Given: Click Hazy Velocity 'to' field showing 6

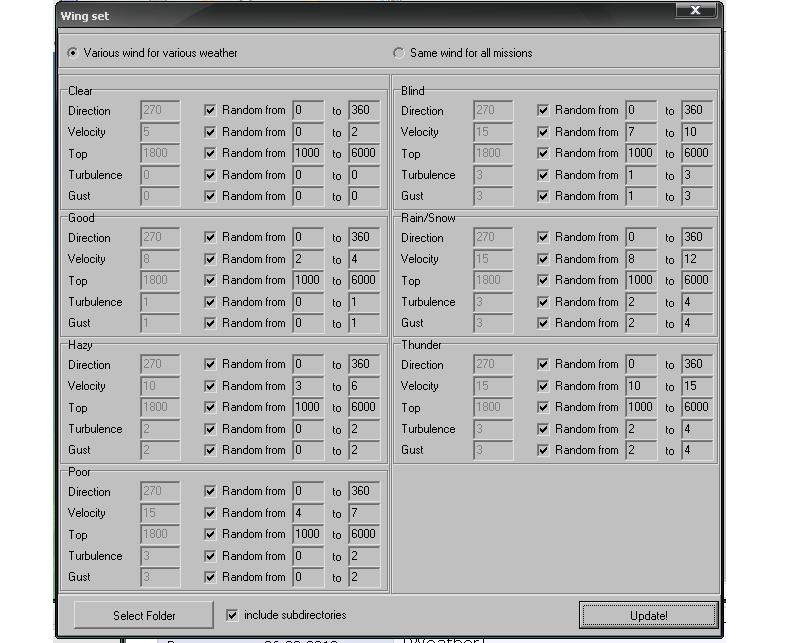Looking at the screenshot, I should (364, 386).
